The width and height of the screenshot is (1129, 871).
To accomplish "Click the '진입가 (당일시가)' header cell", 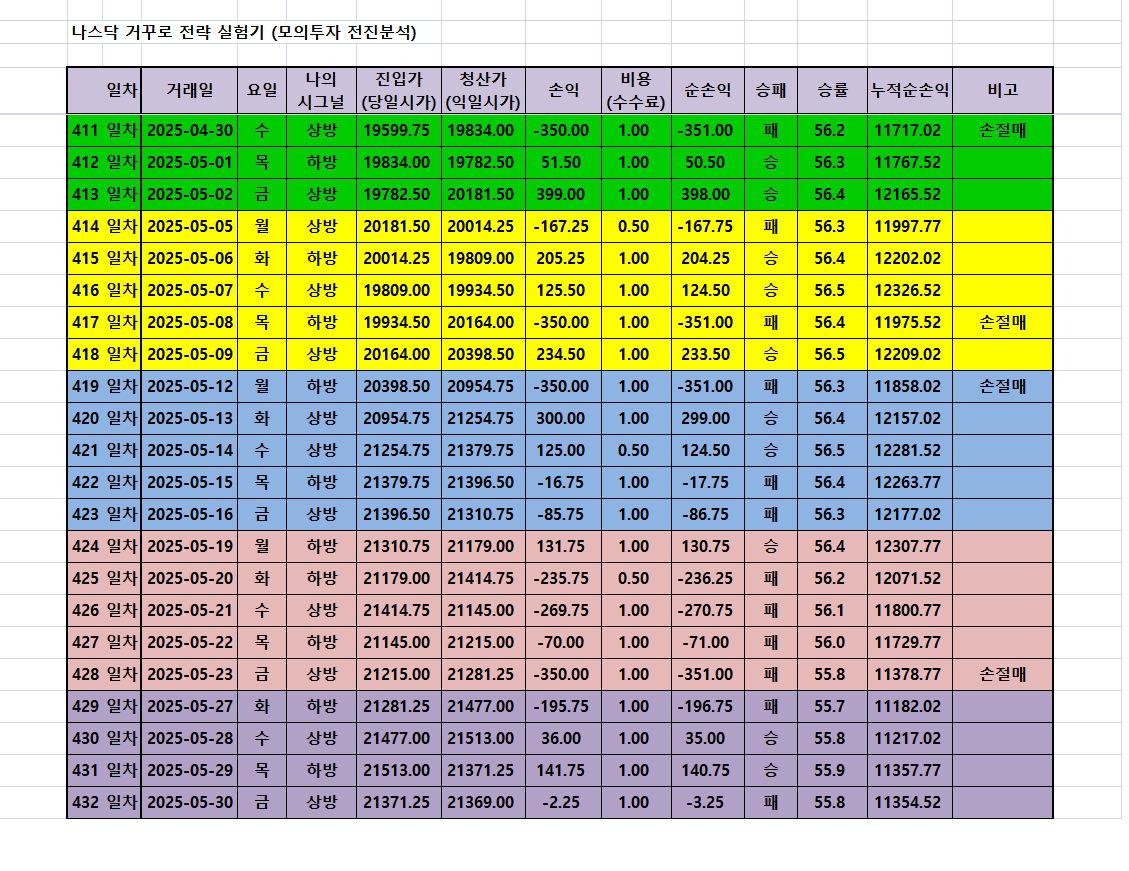I will click(399, 91).
